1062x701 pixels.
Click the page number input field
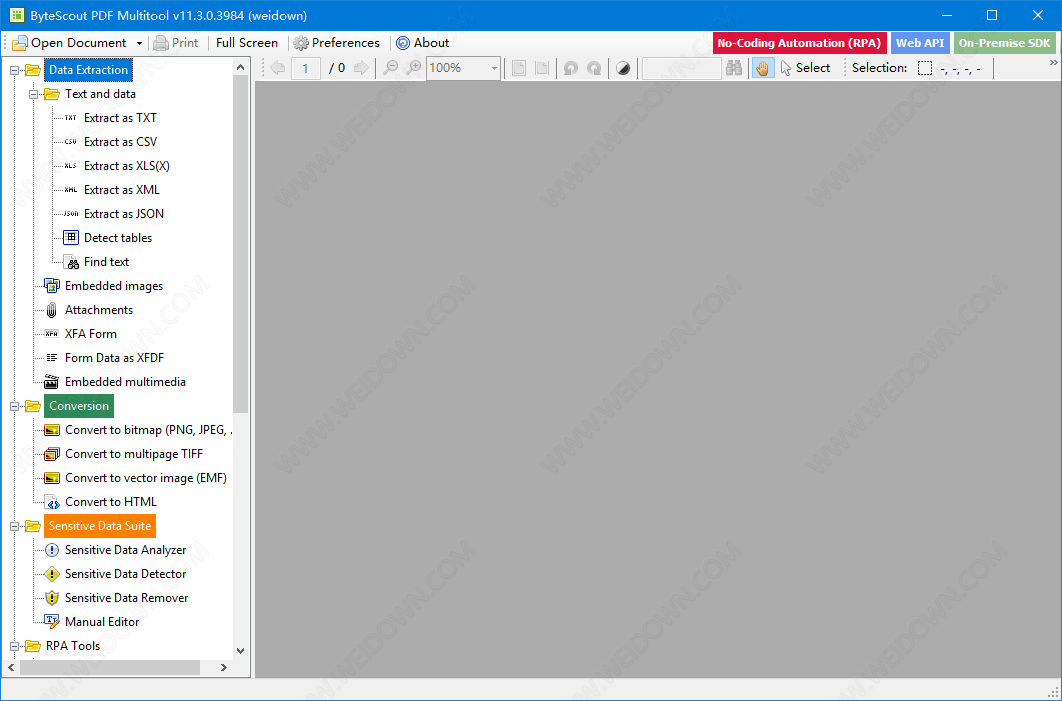point(305,68)
